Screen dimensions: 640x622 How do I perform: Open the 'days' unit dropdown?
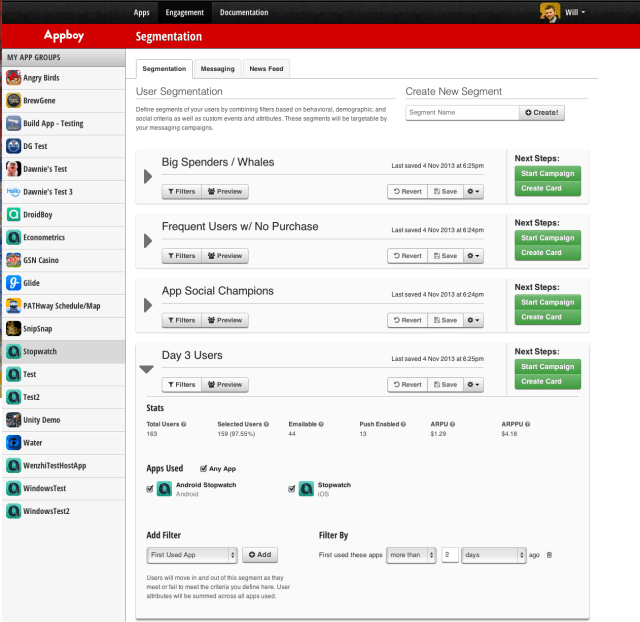coord(493,555)
